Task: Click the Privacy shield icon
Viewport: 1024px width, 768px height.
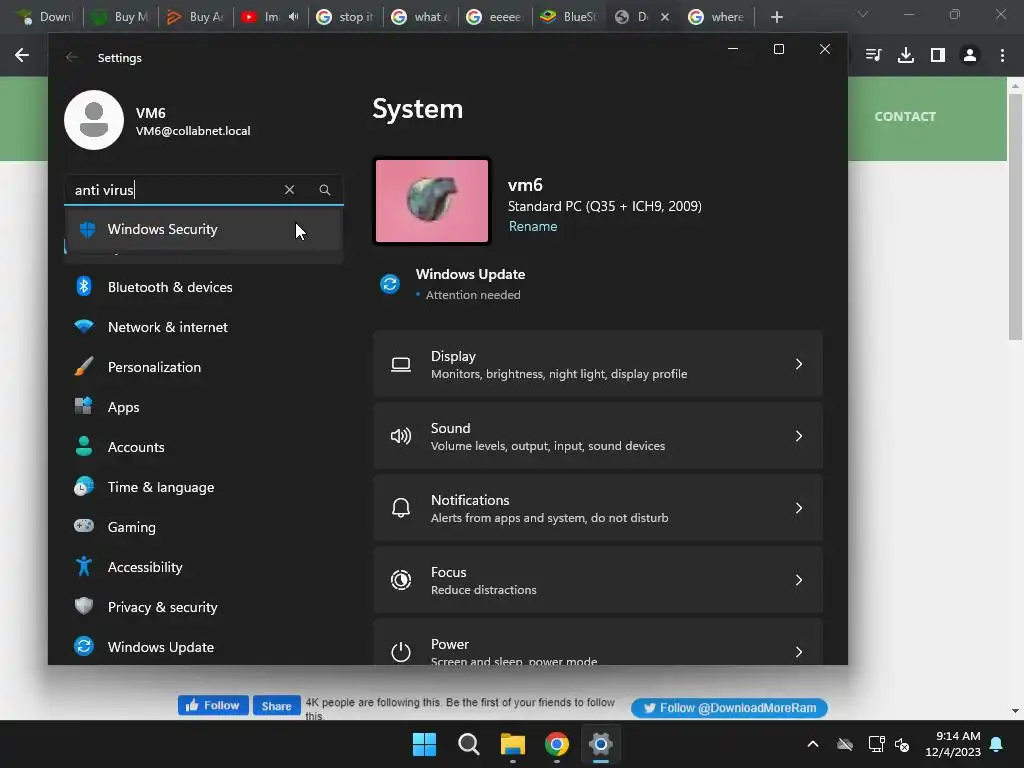Action: click(84, 606)
